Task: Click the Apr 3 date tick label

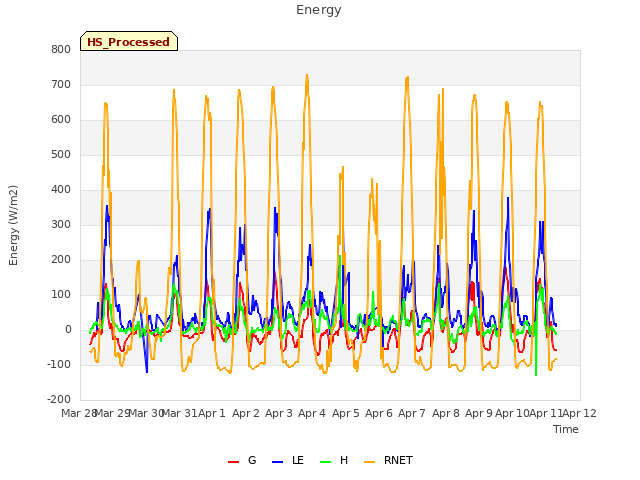Action: click(x=279, y=413)
